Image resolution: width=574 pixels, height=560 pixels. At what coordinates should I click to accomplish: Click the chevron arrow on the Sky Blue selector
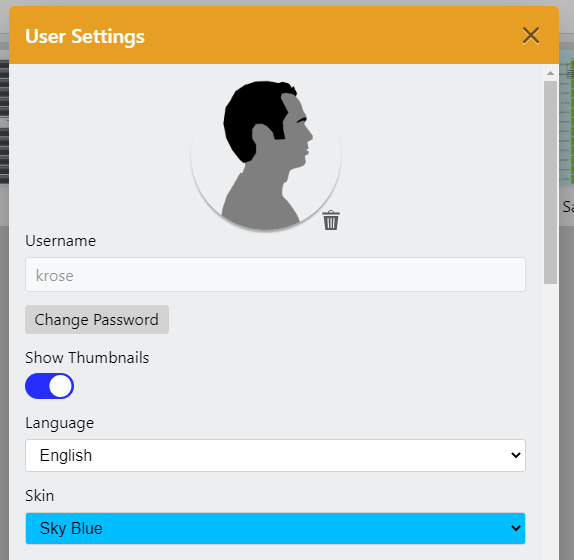pyautogui.click(x=515, y=528)
